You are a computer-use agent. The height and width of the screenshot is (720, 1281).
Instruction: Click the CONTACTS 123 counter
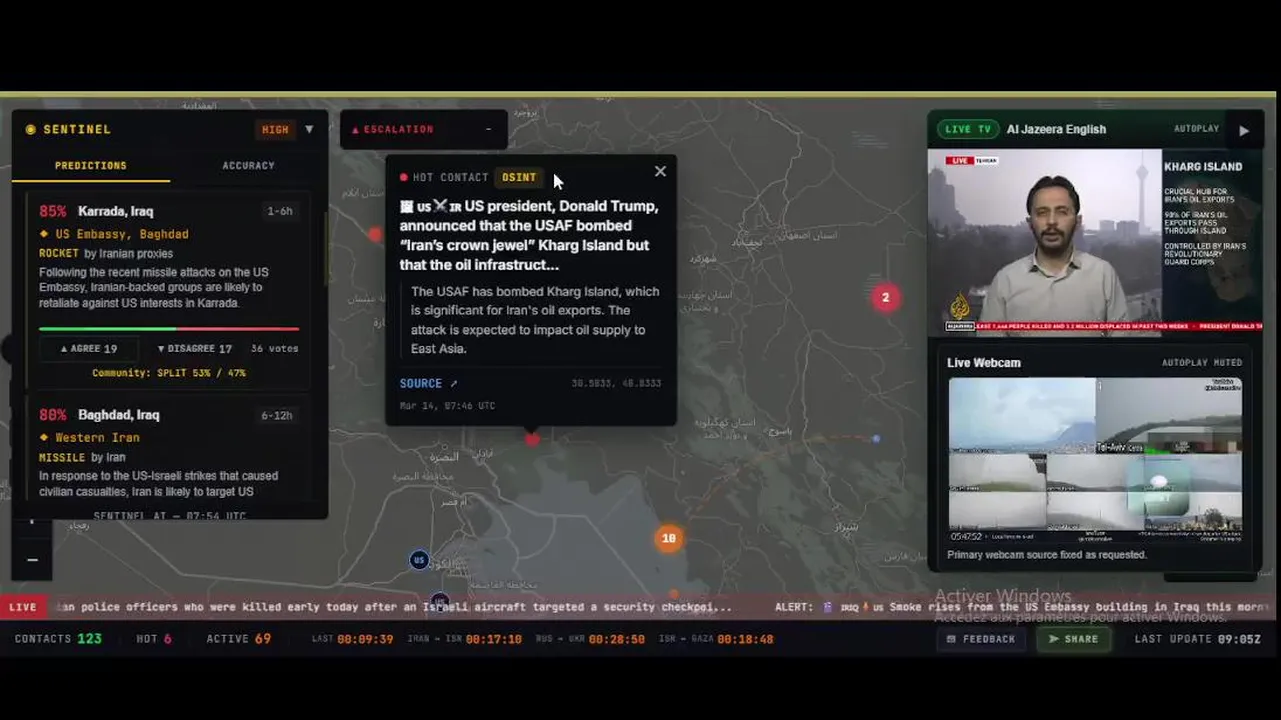(x=58, y=639)
